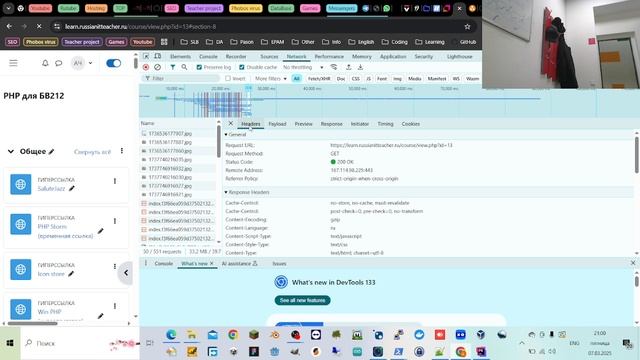Viewport: 640px width, 360px height.
Task: Click See all new features button
Action: pyautogui.click(x=302, y=300)
